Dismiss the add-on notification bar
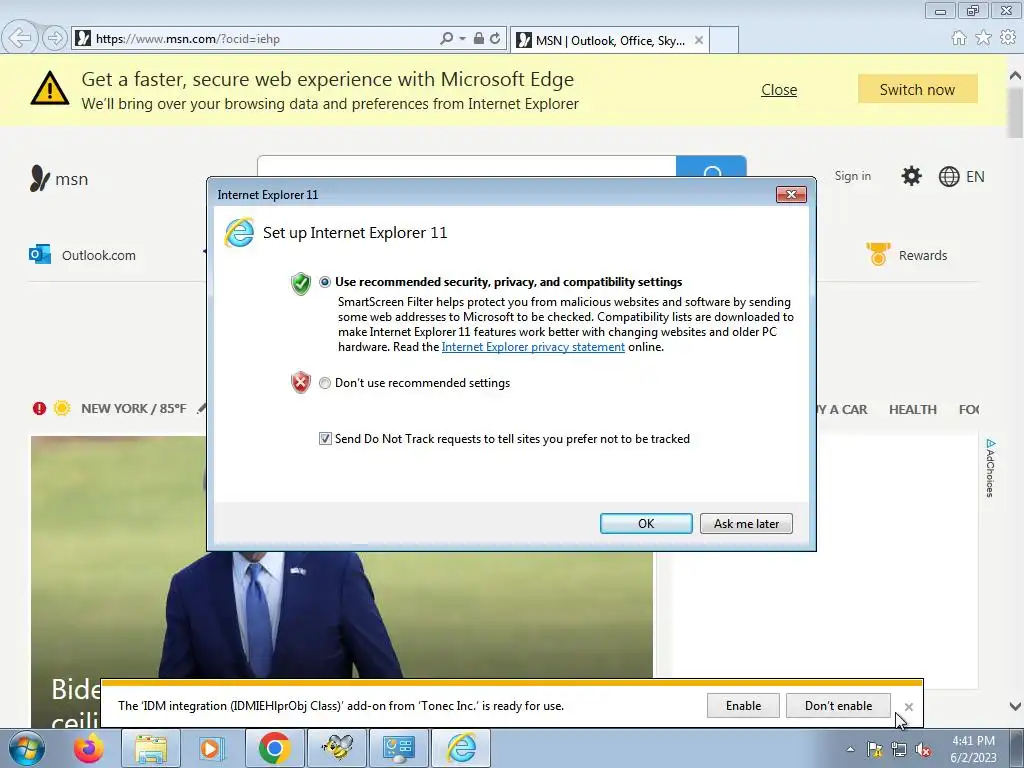The width and height of the screenshot is (1024, 768). click(908, 707)
